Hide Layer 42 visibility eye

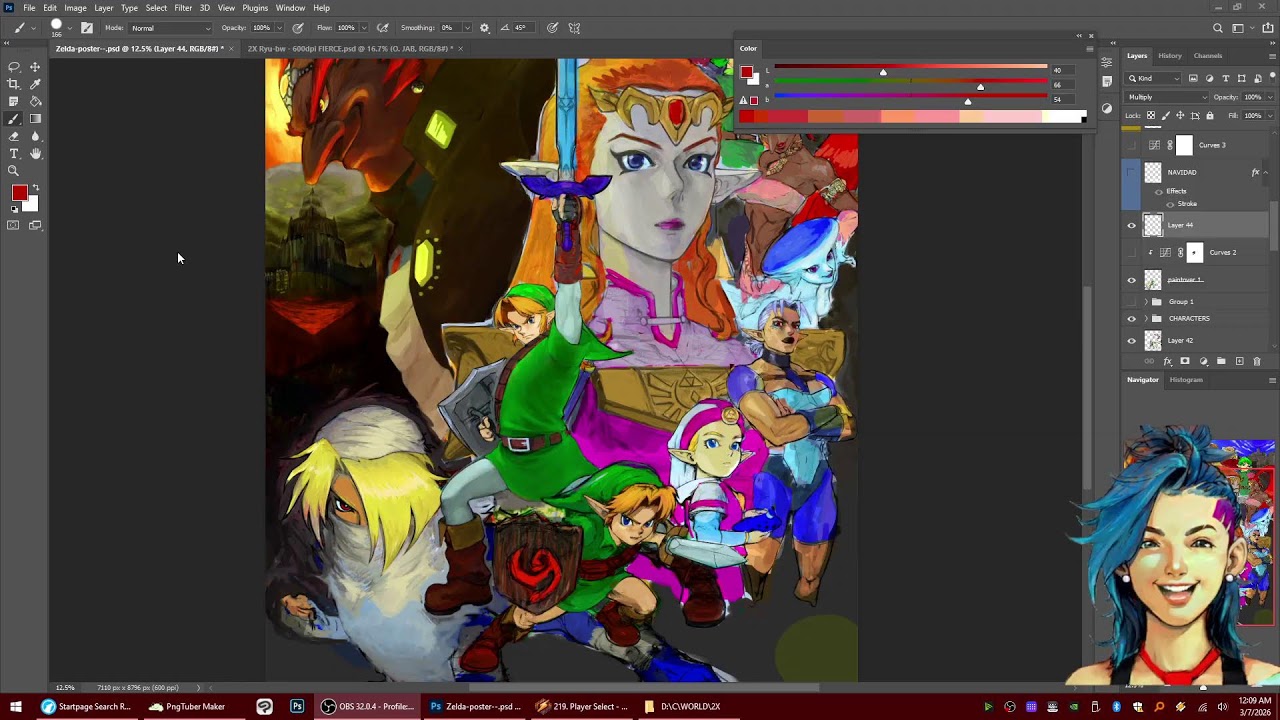(1132, 341)
